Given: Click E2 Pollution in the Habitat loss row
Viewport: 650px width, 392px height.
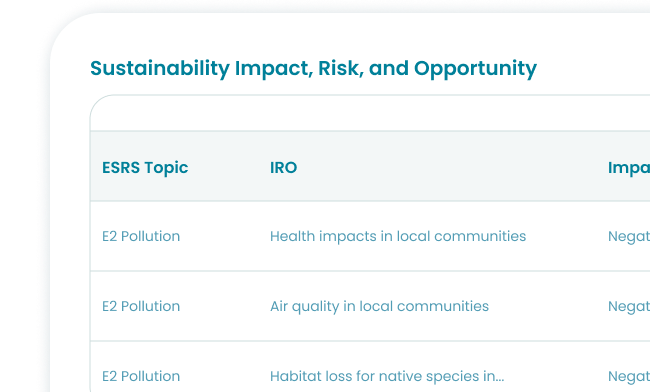Looking at the screenshot, I should point(141,376).
